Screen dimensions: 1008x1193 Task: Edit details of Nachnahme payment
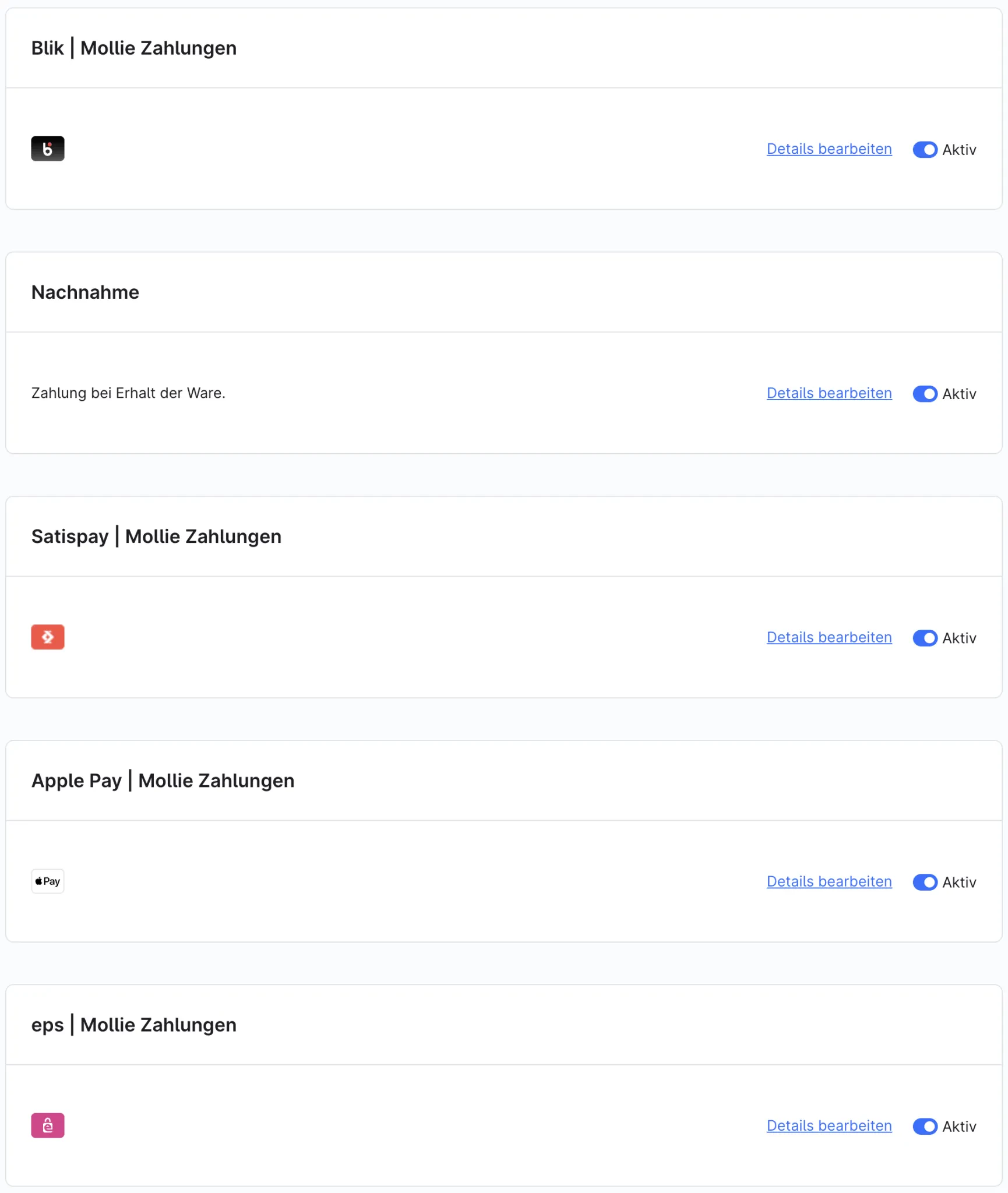829,393
